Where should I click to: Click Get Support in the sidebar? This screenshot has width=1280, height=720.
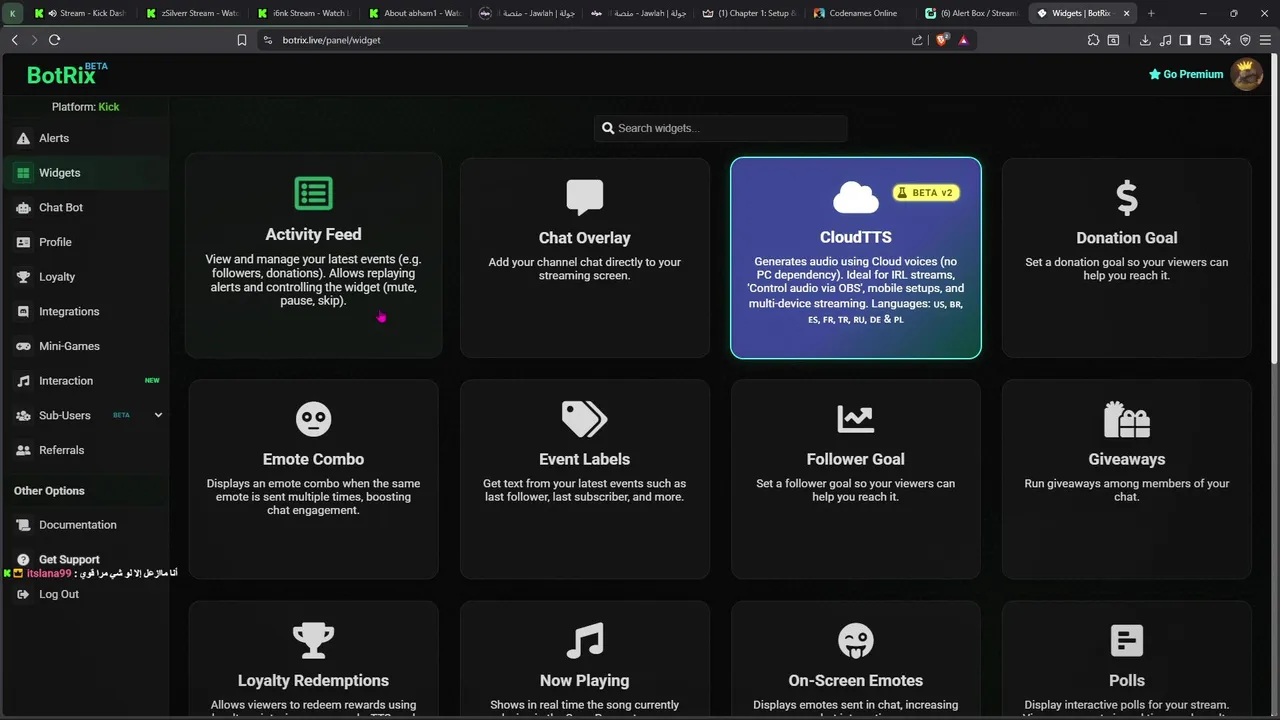(x=84, y=559)
